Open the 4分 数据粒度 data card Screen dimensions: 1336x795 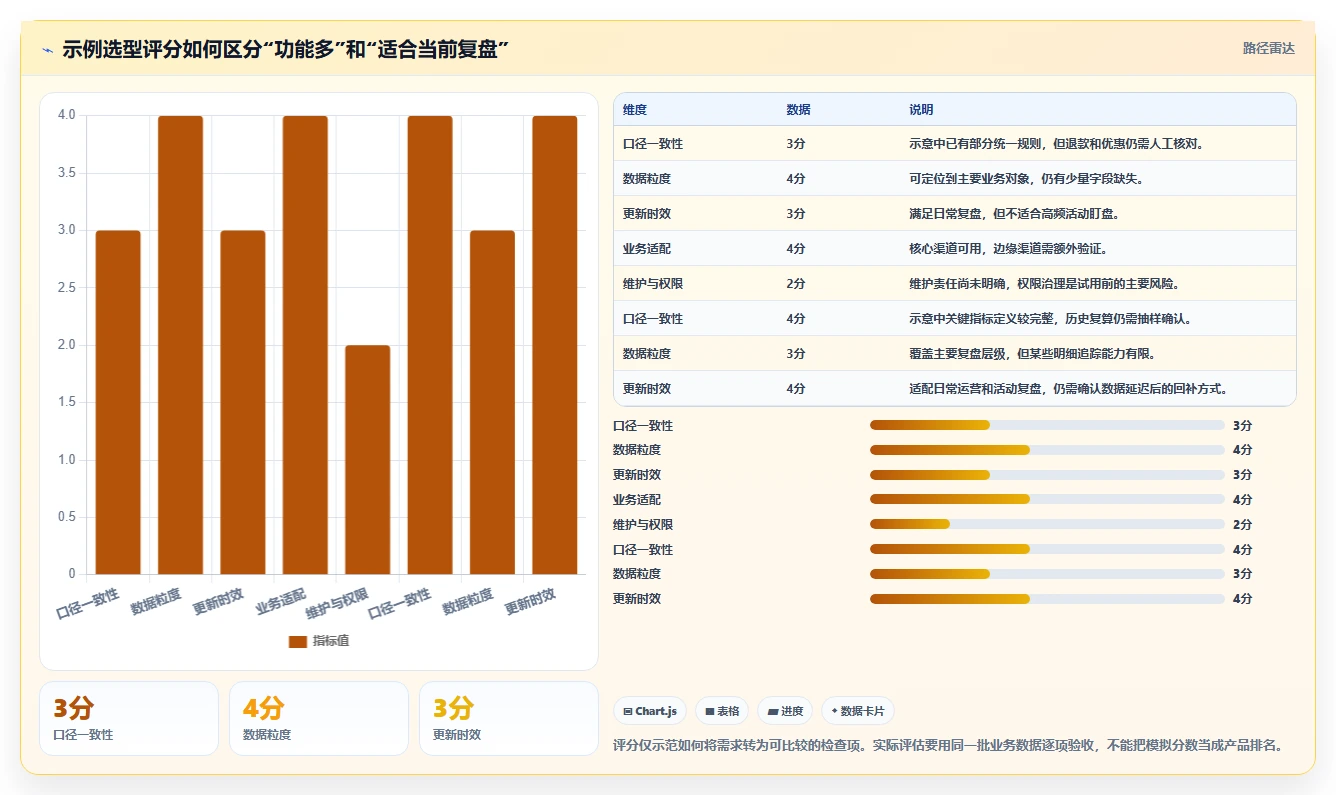(x=319, y=718)
